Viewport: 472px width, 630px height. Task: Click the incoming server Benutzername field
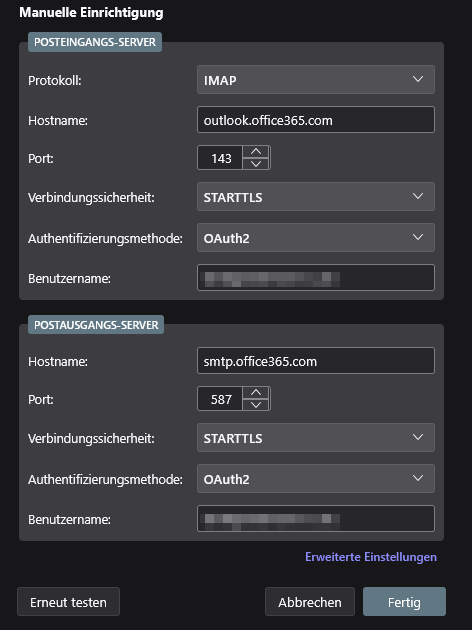coord(316,278)
